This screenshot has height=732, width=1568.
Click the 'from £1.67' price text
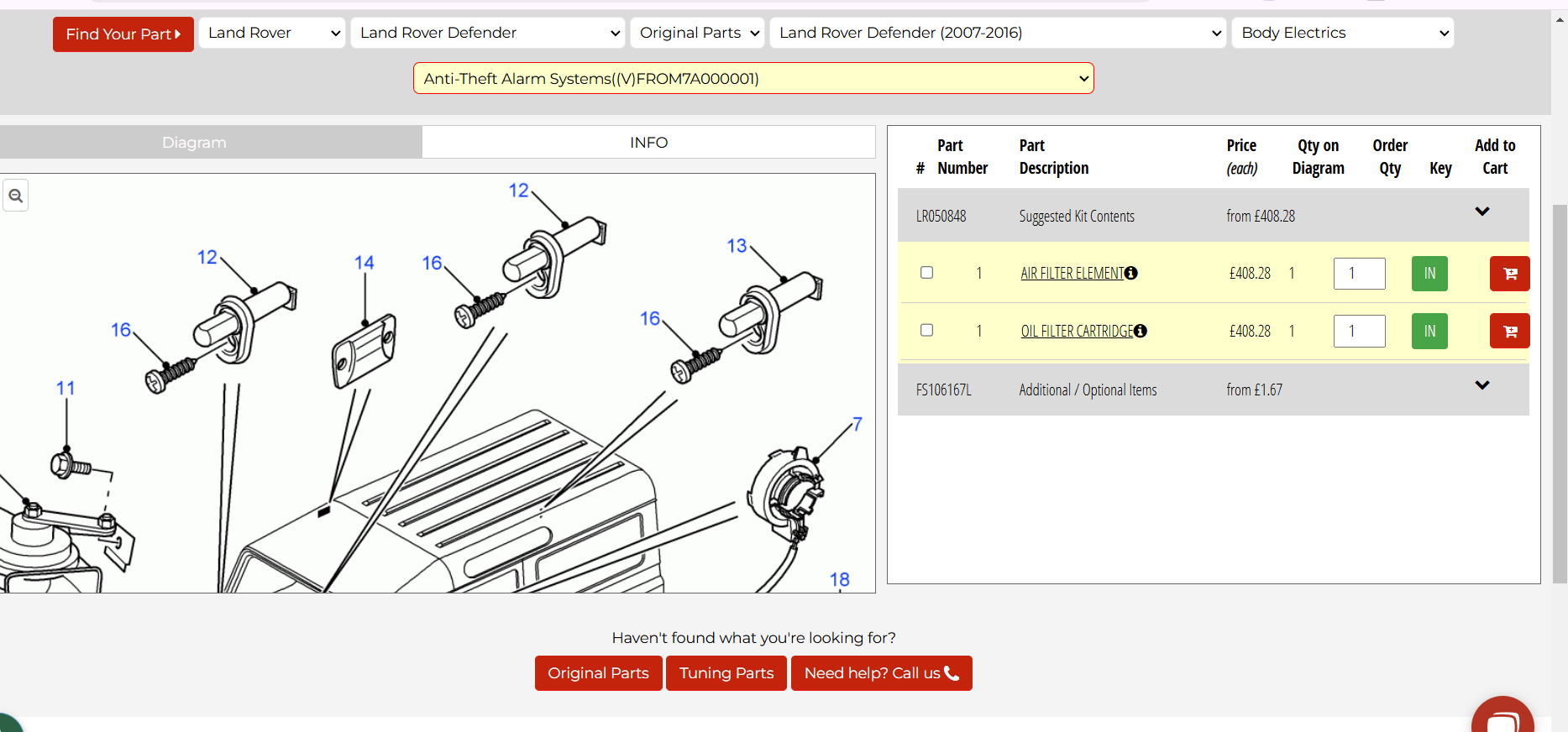point(1254,390)
